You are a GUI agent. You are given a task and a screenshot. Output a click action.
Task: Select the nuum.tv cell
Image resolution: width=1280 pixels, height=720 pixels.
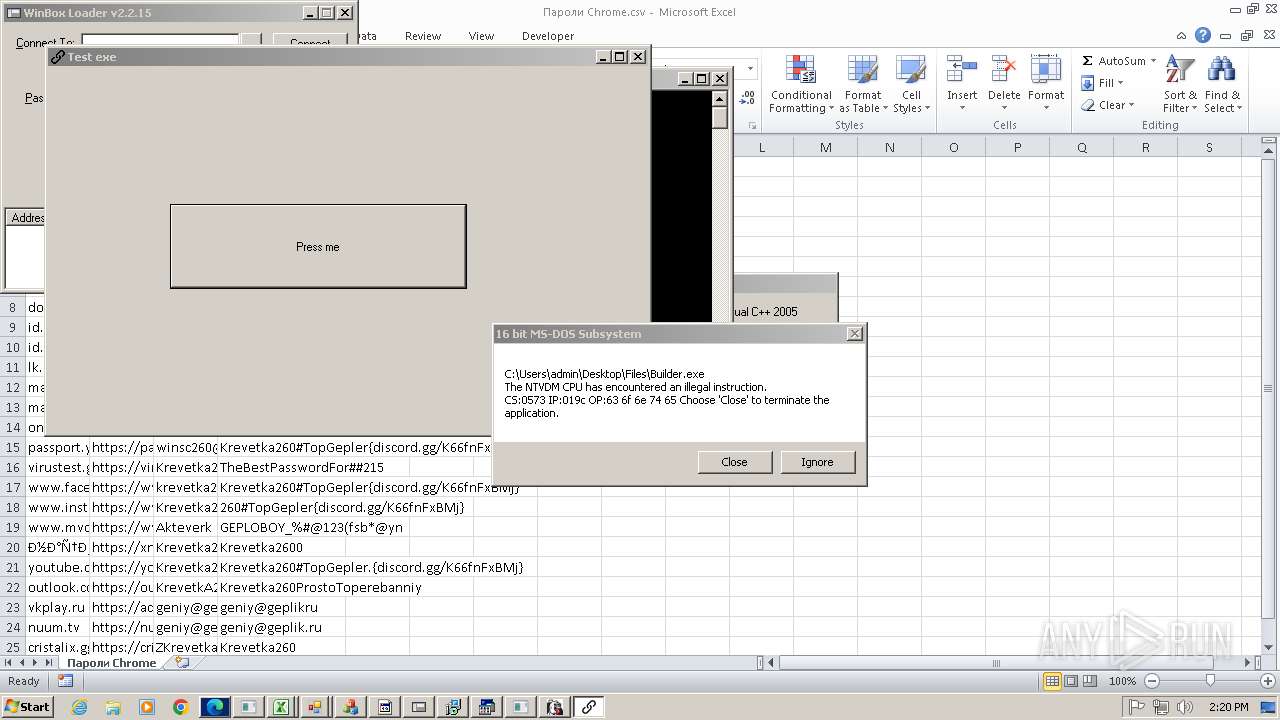click(x=57, y=627)
